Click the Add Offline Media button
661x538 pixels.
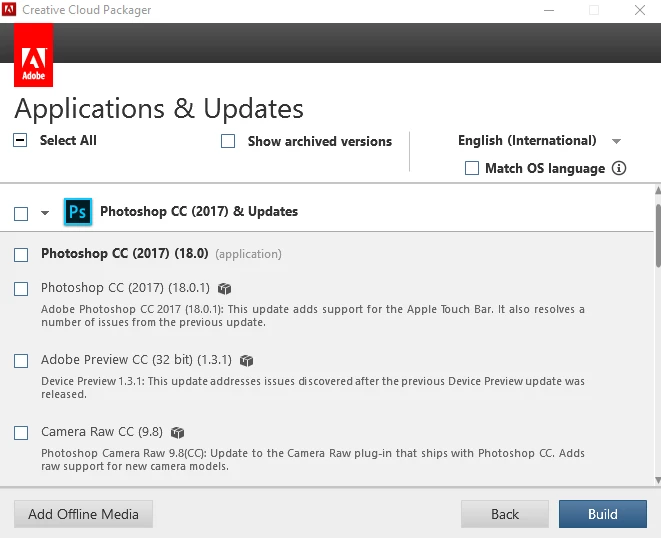pyautogui.click(x=83, y=514)
